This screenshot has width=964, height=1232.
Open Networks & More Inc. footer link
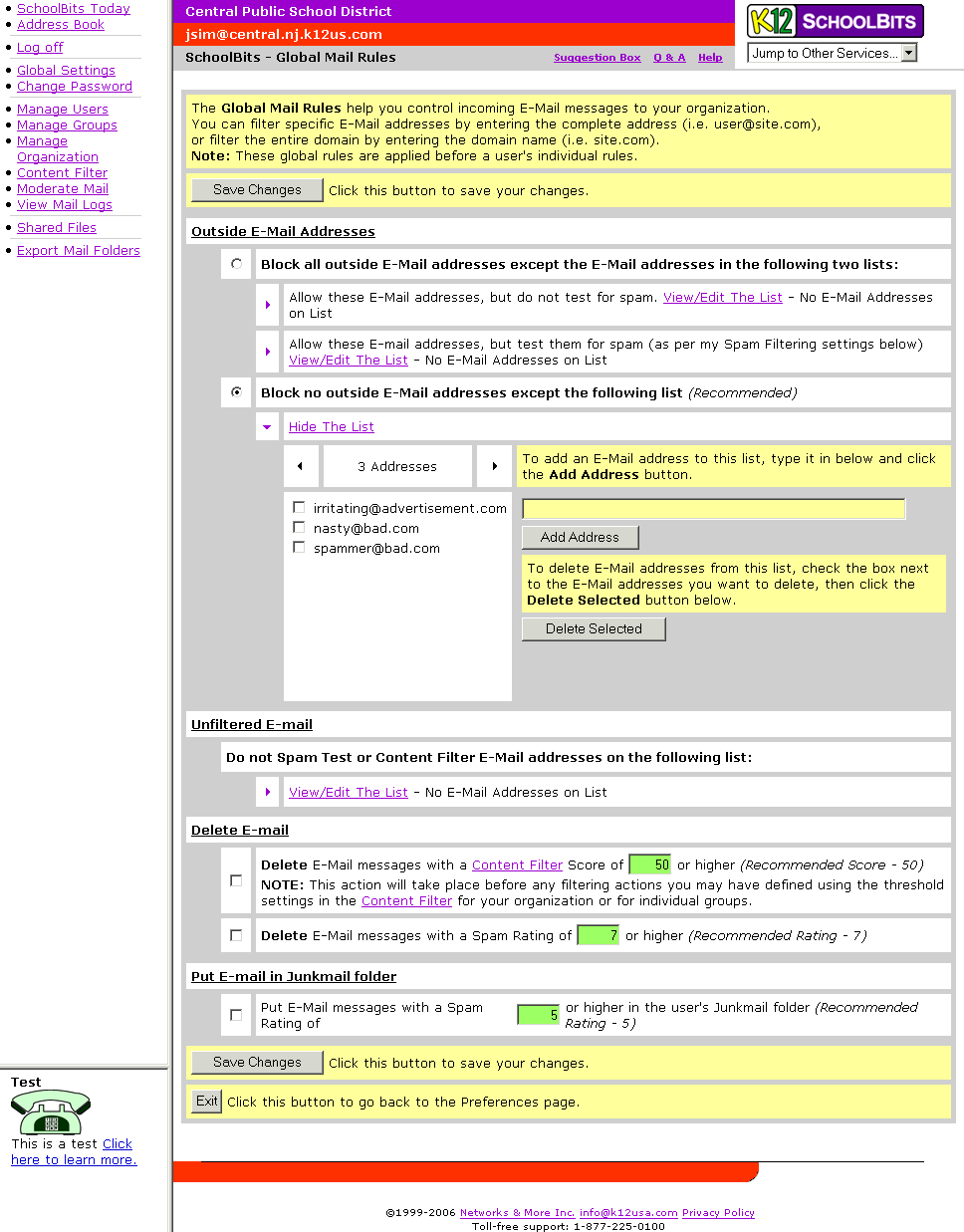click(x=518, y=1212)
